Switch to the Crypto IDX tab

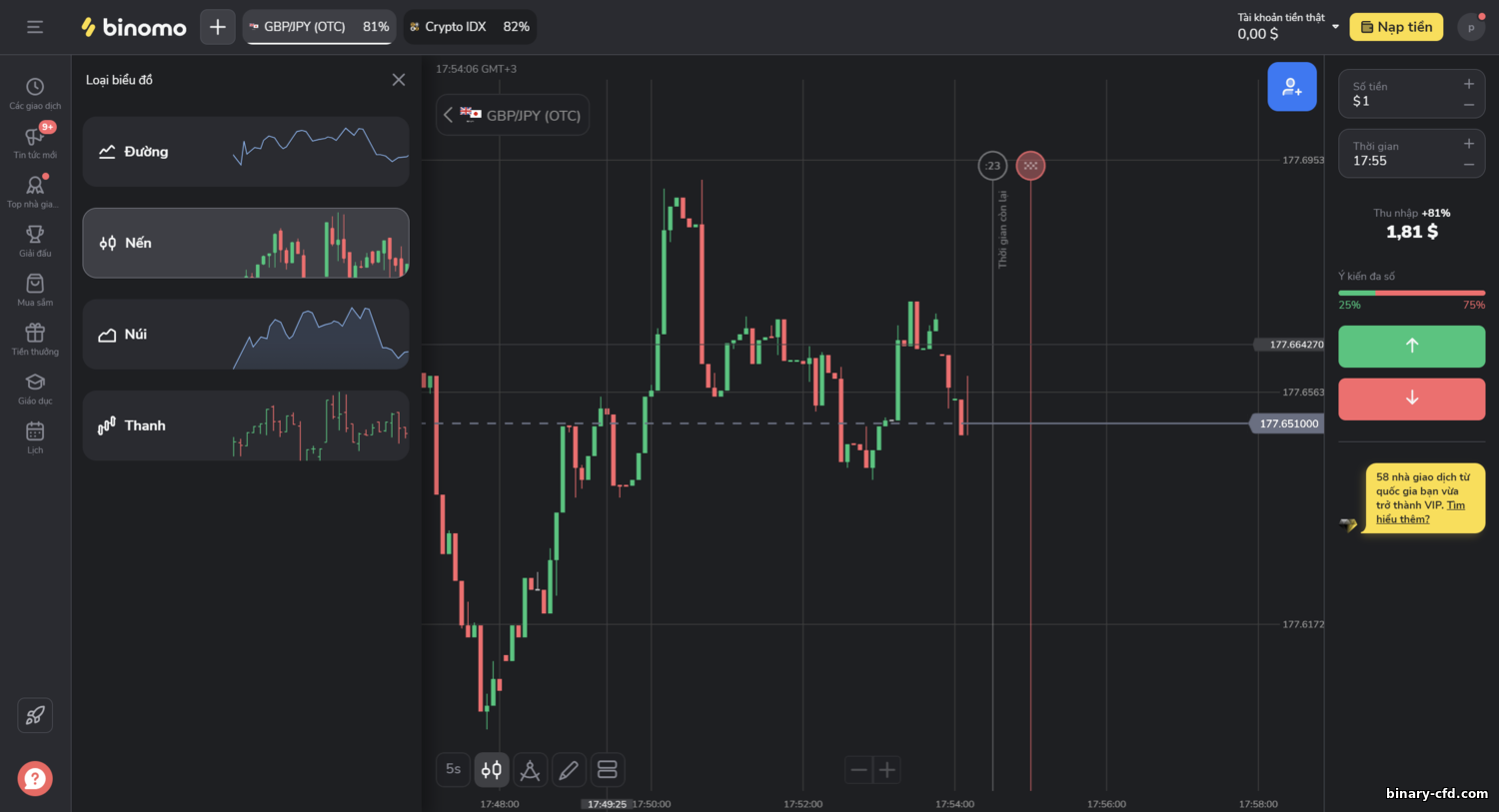click(470, 27)
